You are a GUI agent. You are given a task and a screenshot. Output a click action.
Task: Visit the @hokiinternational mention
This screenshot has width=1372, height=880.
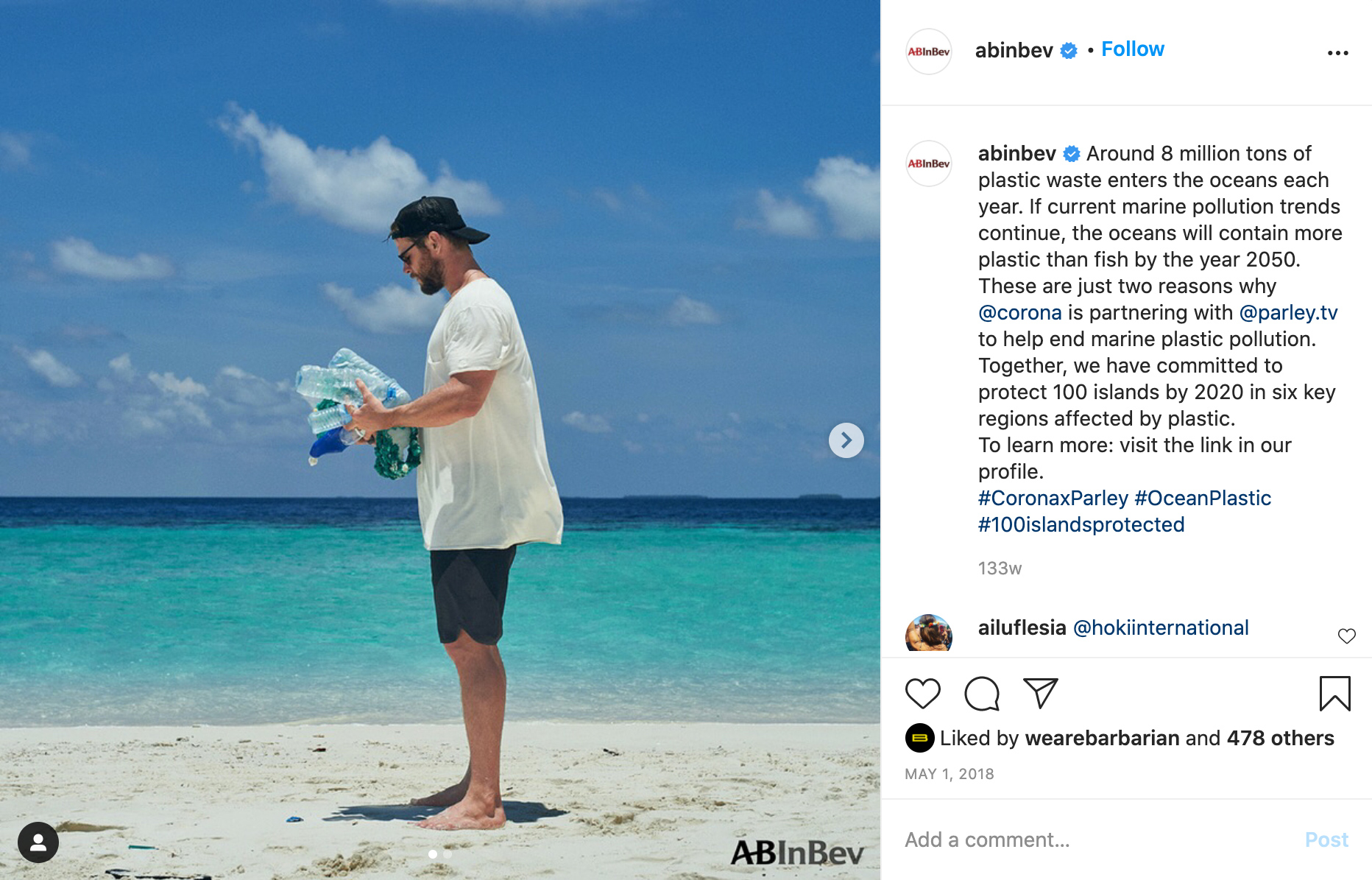[1161, 627]
